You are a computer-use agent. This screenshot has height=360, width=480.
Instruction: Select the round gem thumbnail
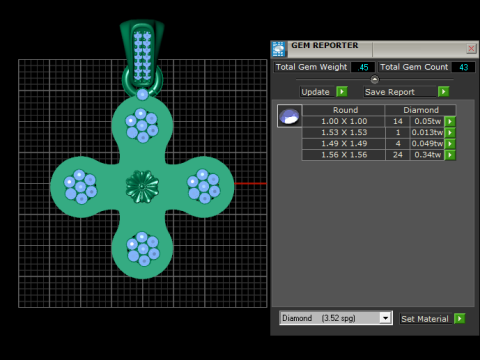point(289,116)
